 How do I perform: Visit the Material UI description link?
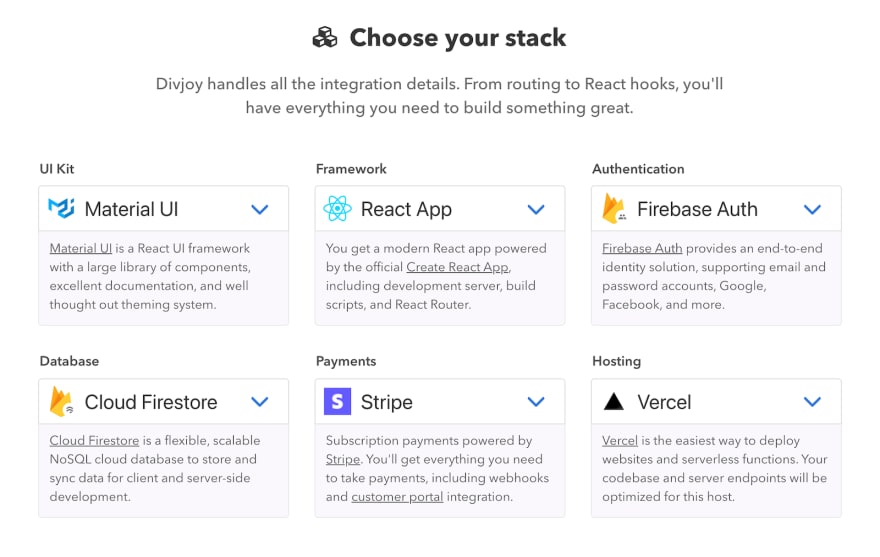pyautogui.click(x=81, y=248)
